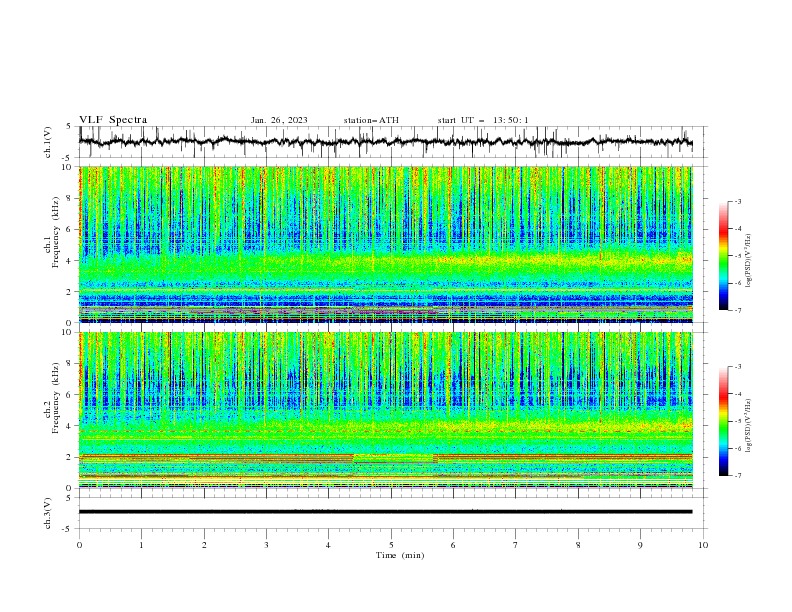Click the lower color scale bar for ch.2

(x=723, y=421)
